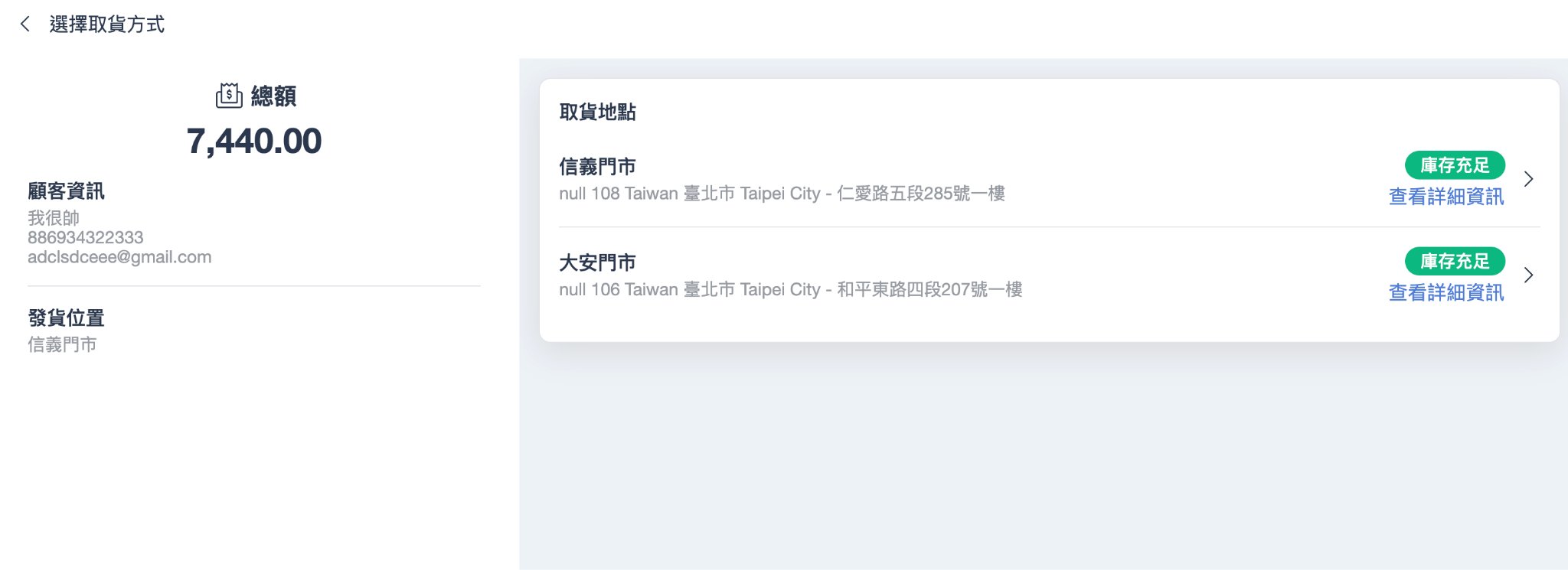Select 大安門市 pickup location name
Viewport: 1568px width, 570px height.
point(597,262)
